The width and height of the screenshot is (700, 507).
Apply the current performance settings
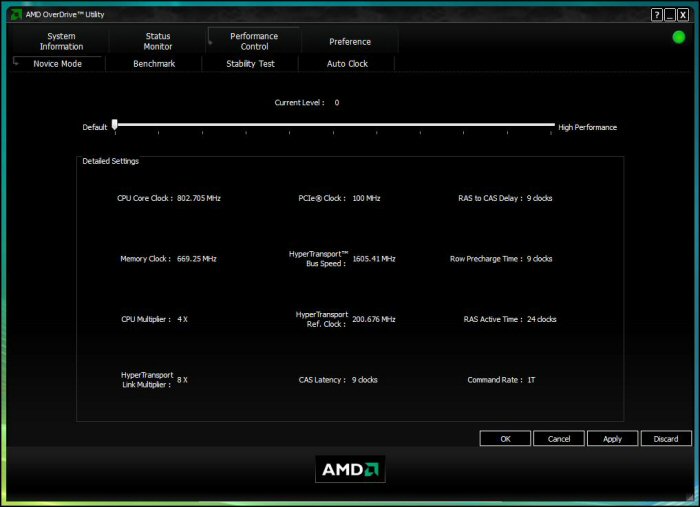point(612,439)
